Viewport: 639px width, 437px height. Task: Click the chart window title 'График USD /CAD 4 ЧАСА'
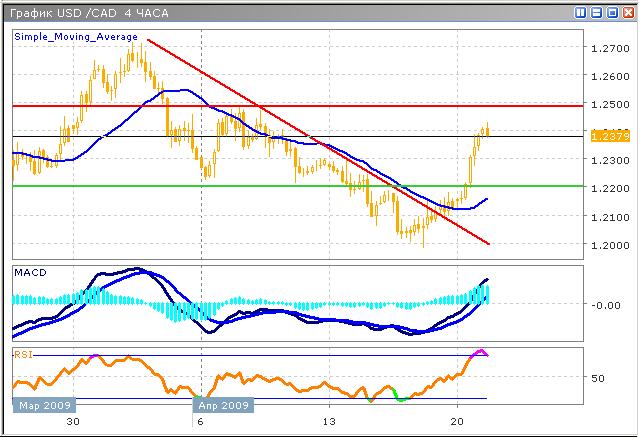pos(89,13)
